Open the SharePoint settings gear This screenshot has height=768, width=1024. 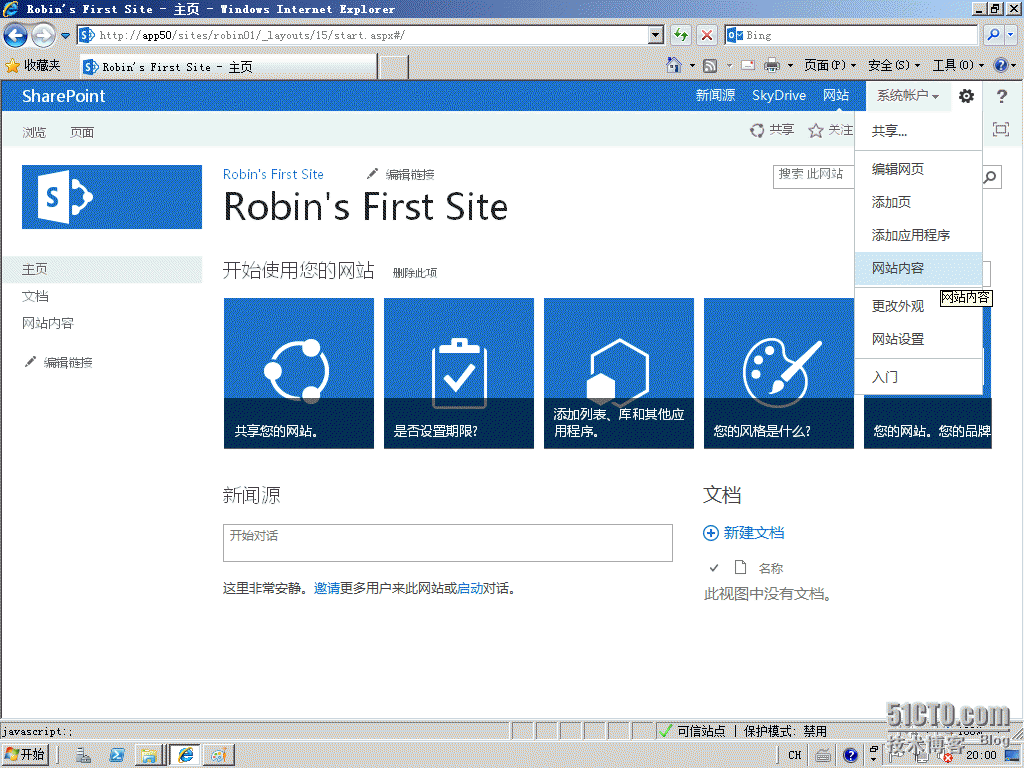pyautogui.click(x=966, y=96)
